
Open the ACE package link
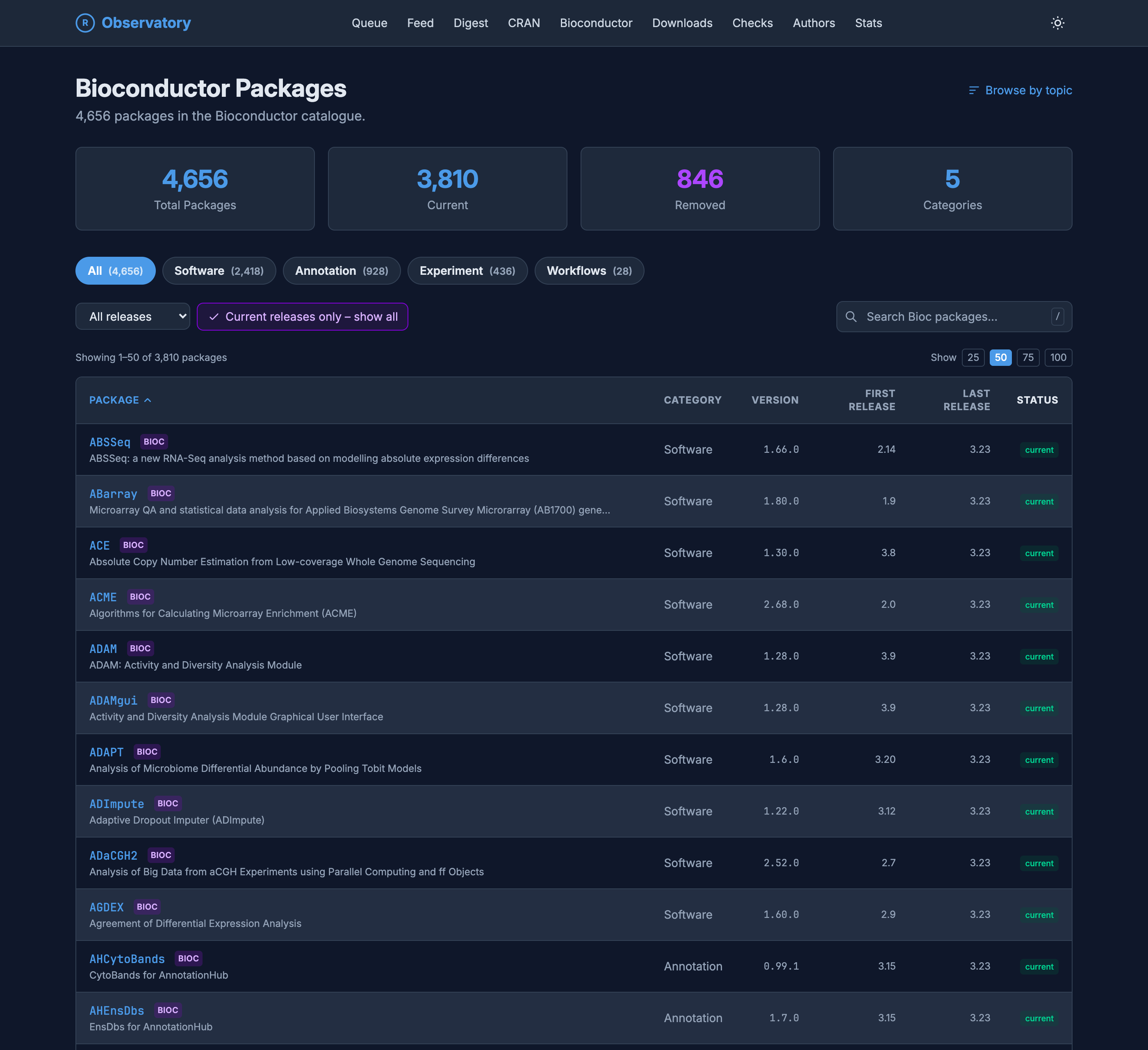tap(100, 546)
